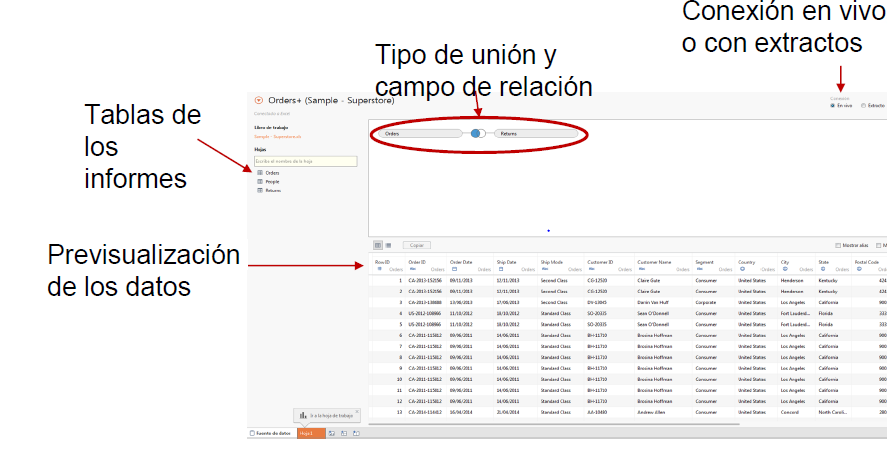Add a new worksheet from bottom bar

pos(332,433)
